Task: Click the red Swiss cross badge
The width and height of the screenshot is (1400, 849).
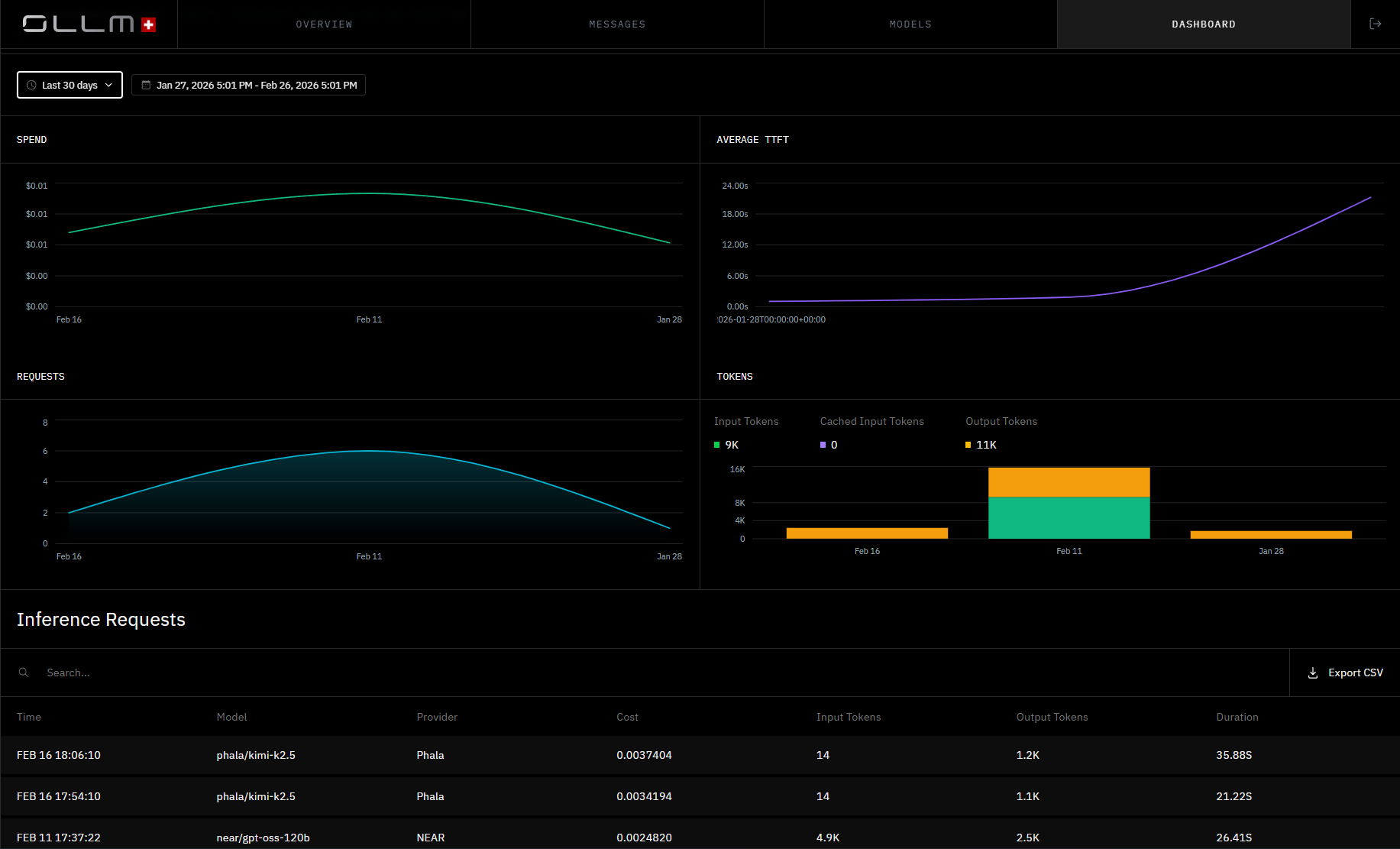Action: click(149, 25)
